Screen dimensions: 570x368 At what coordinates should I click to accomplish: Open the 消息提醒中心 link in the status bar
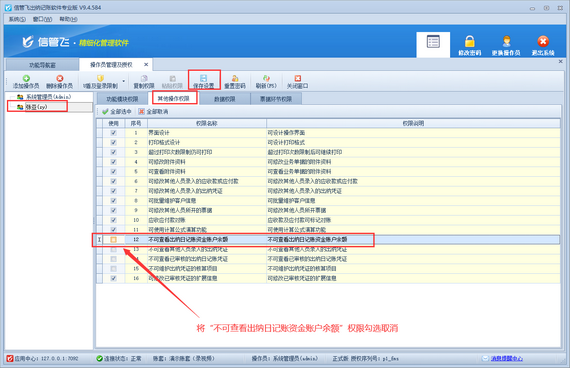507,359
